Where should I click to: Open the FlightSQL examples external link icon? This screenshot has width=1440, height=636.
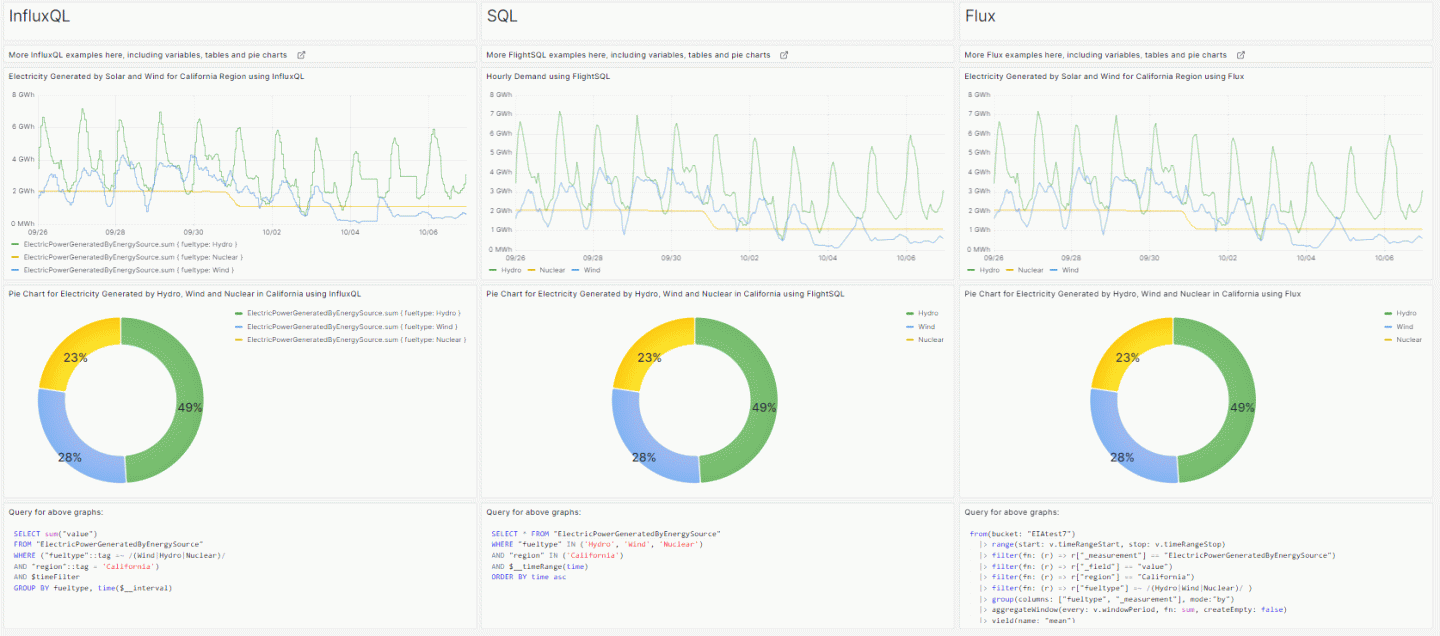click(784, 55)
